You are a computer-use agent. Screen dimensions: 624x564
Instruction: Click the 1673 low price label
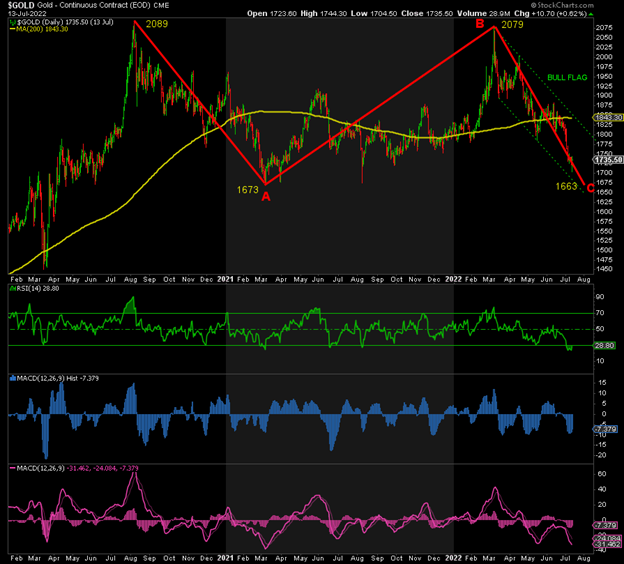248,190
